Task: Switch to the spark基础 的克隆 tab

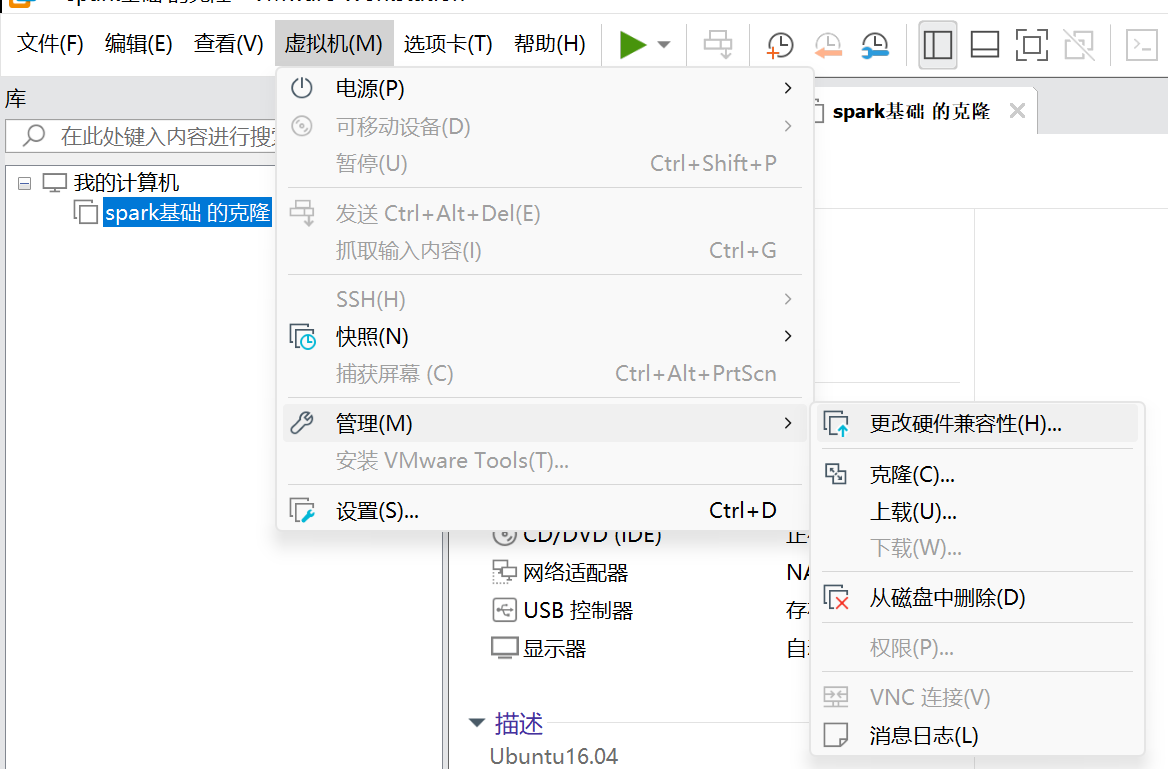Action: click(911, 112)
